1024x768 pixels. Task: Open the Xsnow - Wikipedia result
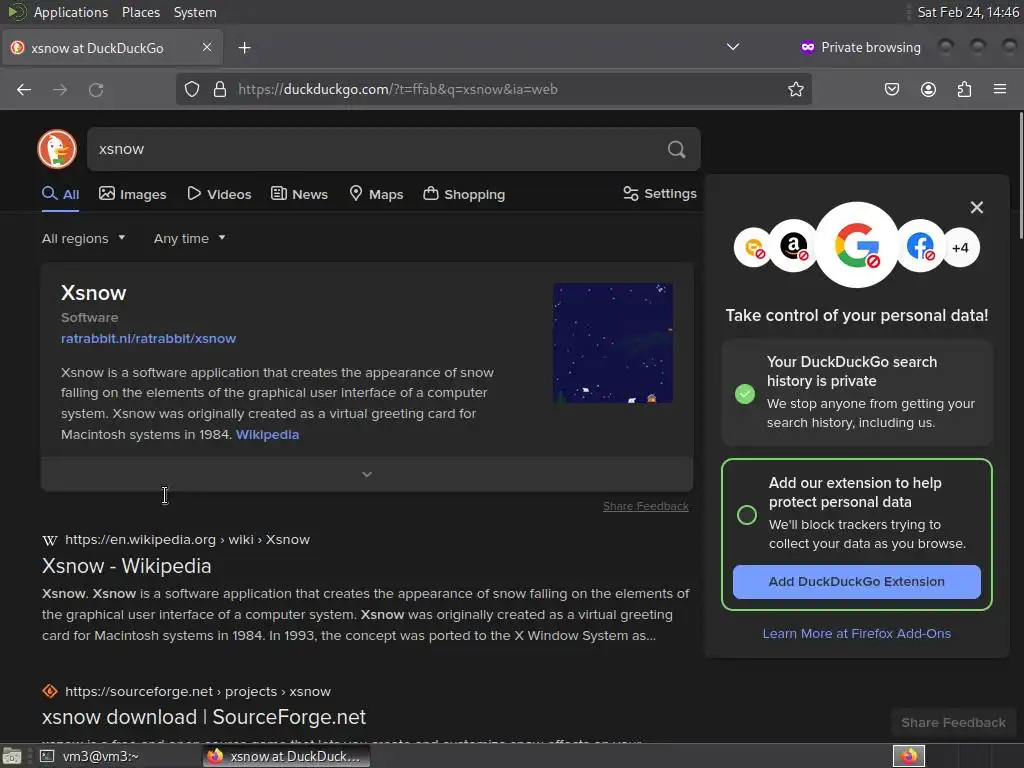127,566
